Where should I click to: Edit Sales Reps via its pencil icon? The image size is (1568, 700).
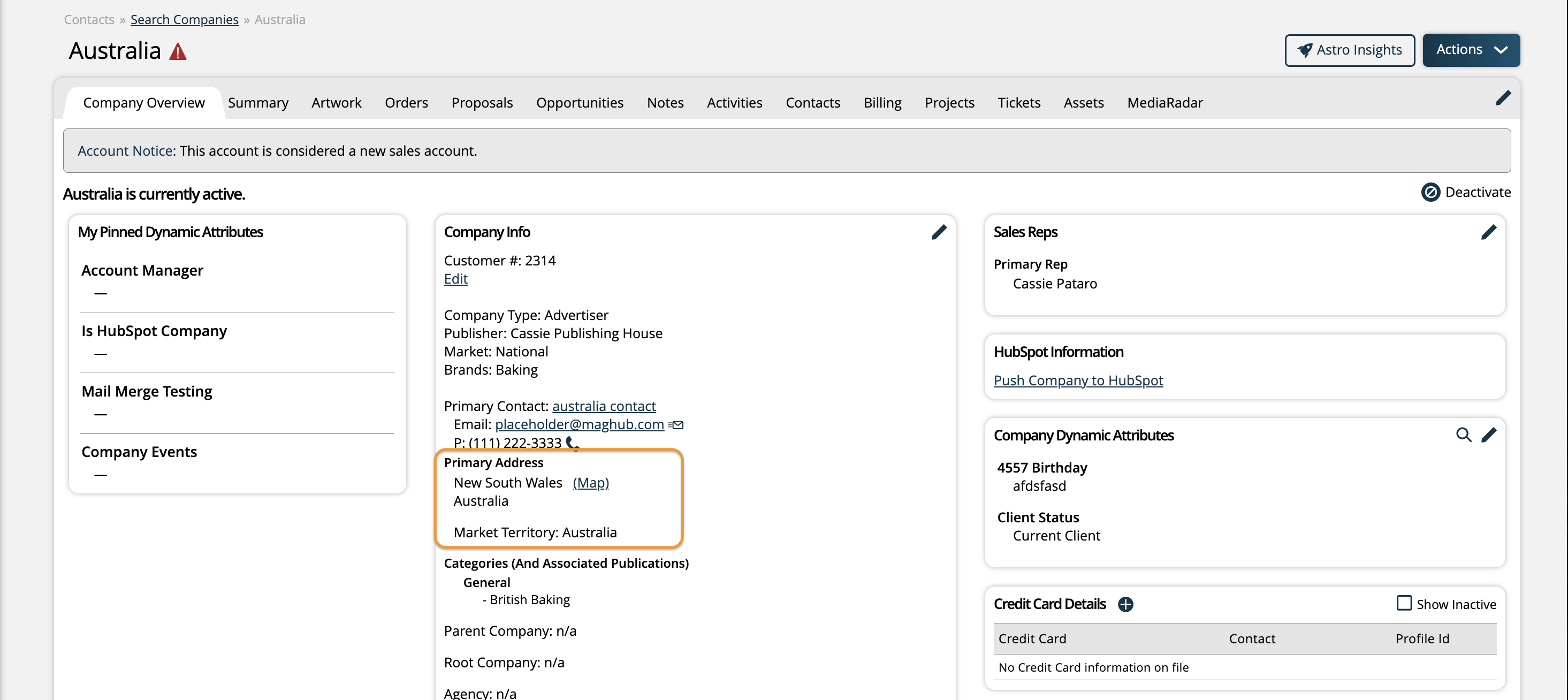pyautogui.click(x=1488, y=232)
